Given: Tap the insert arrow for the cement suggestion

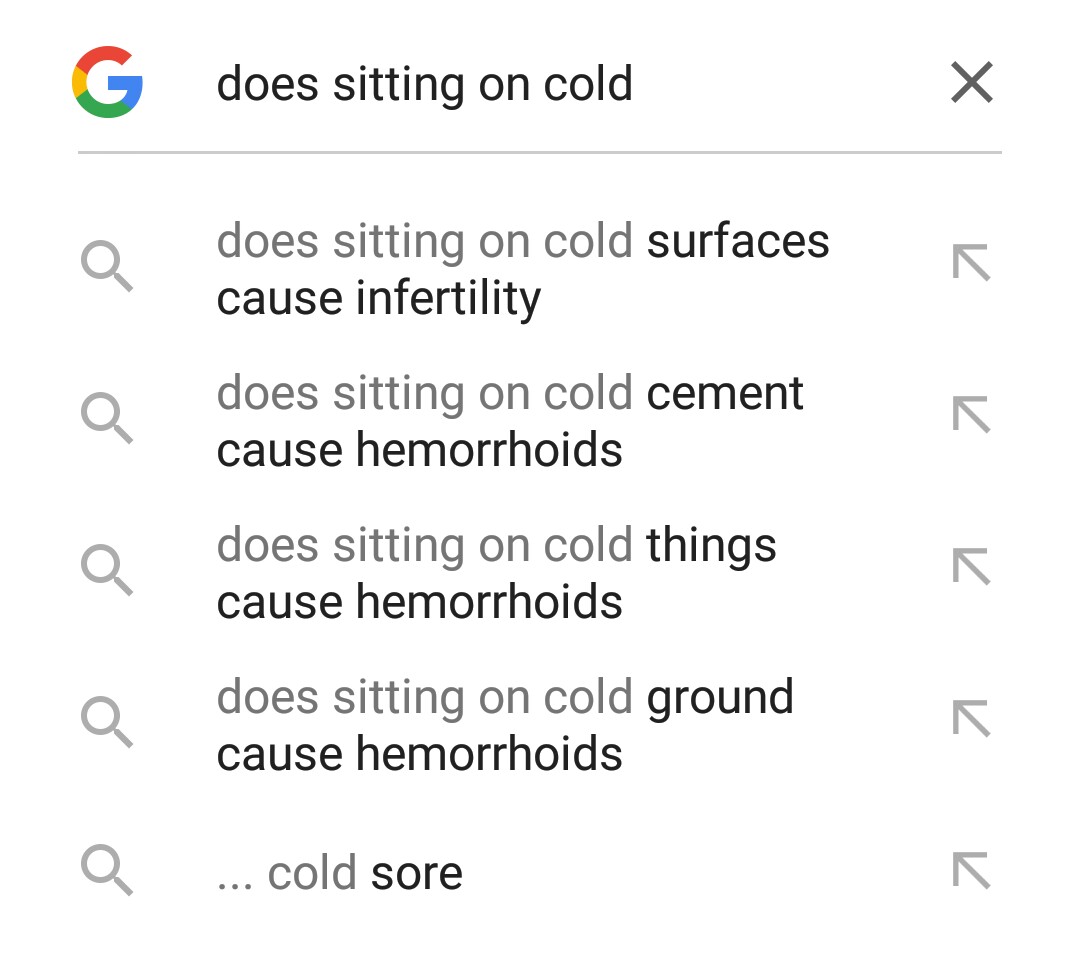Looking at the screenshot, I should pyautogui.click(x=969, y=415).
